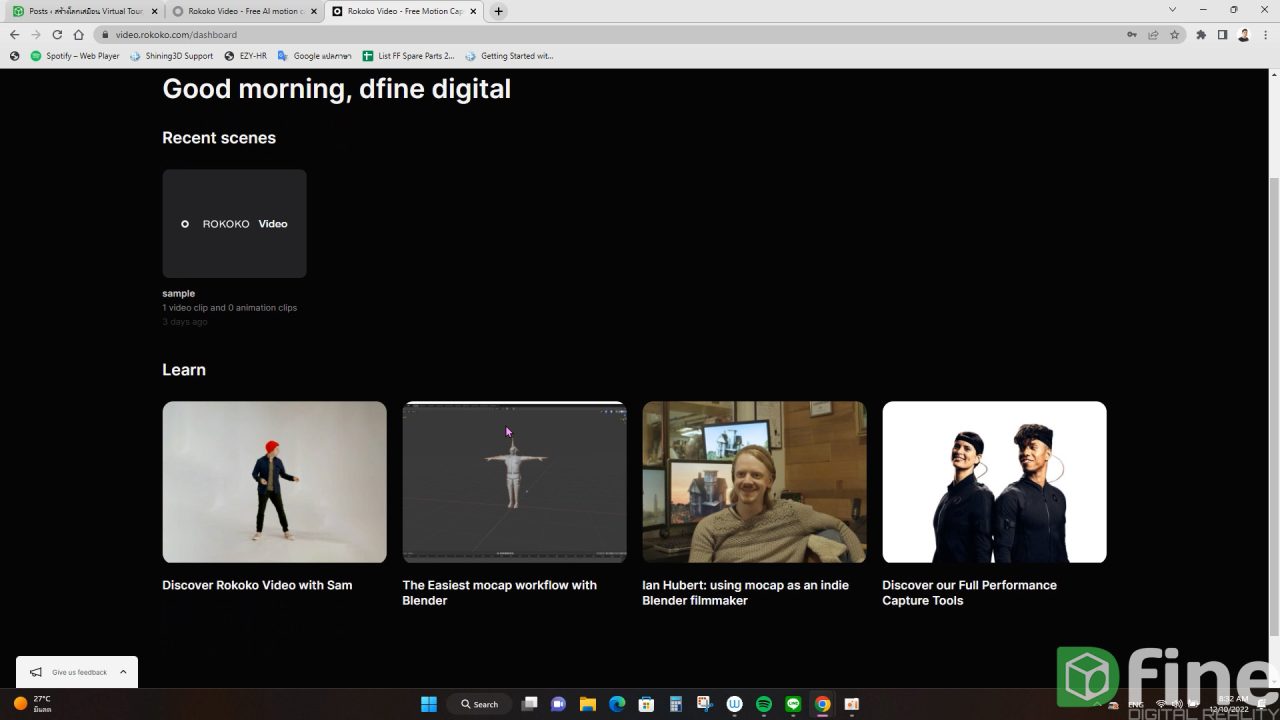Screen dimensions: 1280x720
Task: Open the Shining3D Support bookmark
Action: 172,56
